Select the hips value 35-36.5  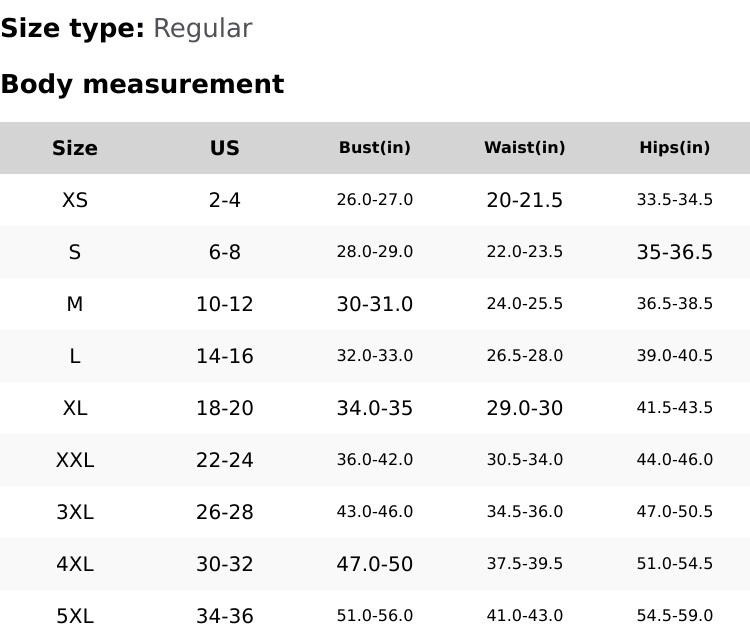(675, 252)
